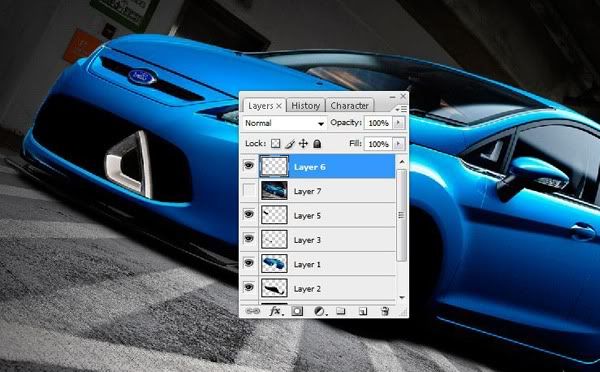The height and width of the screenshot is (372, 600).
Task: Add a layer mask
Action: click(297, 311)
